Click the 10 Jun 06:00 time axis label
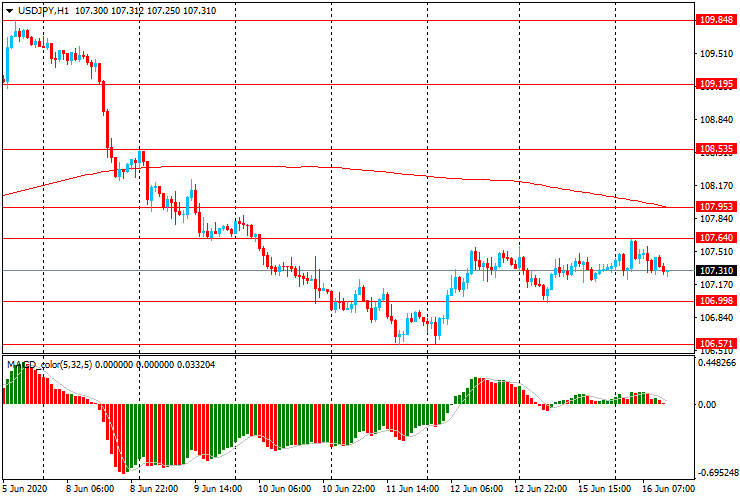Image resolution: width=740 pixels, height=500 pixels. click(x=285, y=489)
